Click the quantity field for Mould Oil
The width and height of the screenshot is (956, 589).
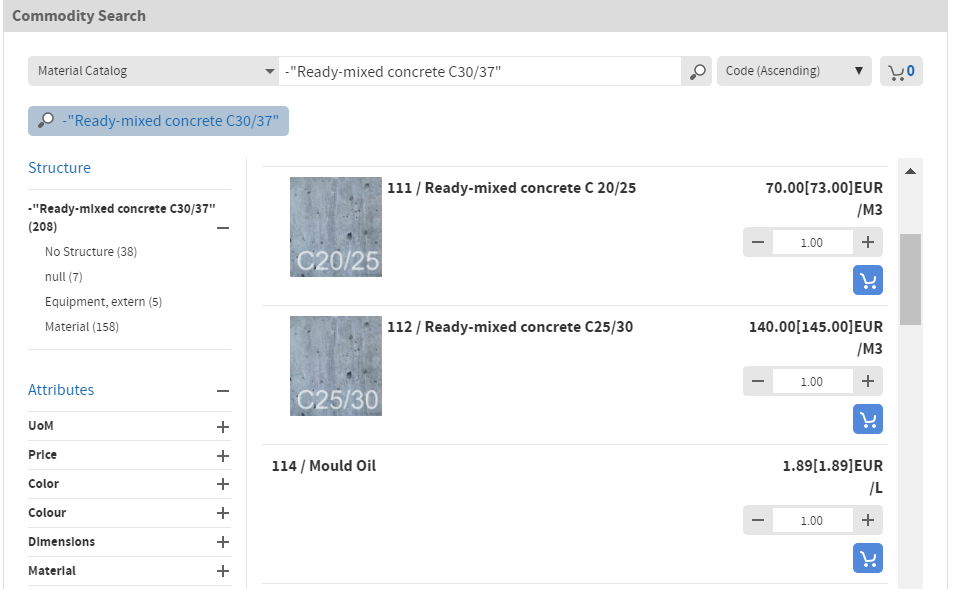[x=813, y=521]
